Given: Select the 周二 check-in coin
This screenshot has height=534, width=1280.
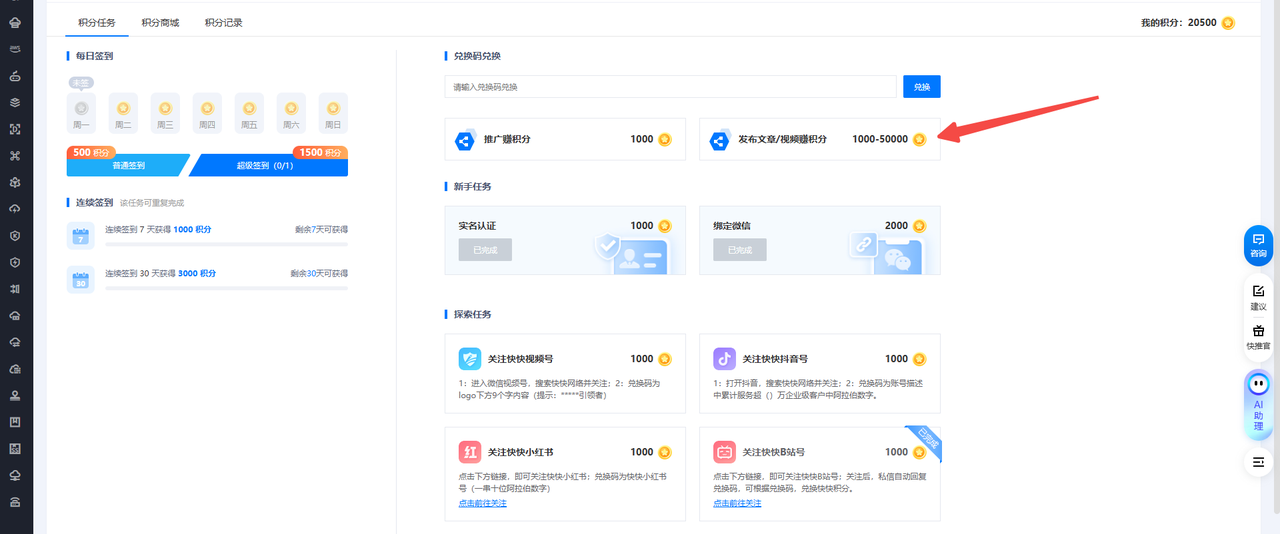Looking at the screenshot, I should coord(123,108).
